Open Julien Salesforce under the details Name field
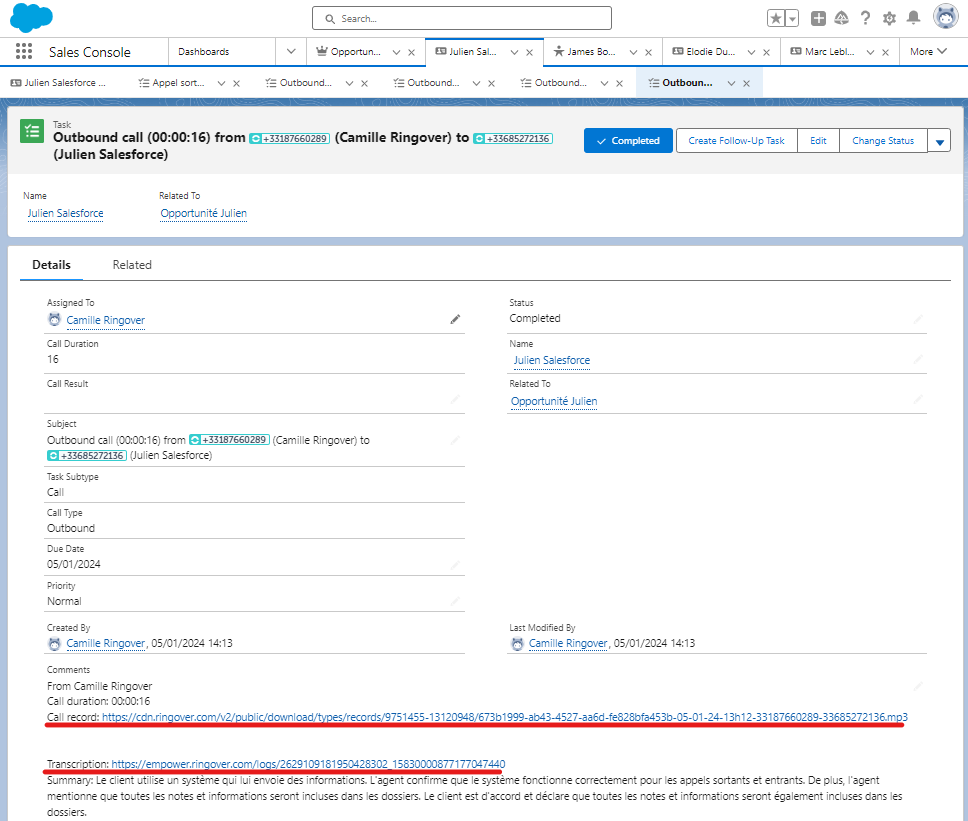968x821 pixels. pyautogui.click(x=552, y=360)
